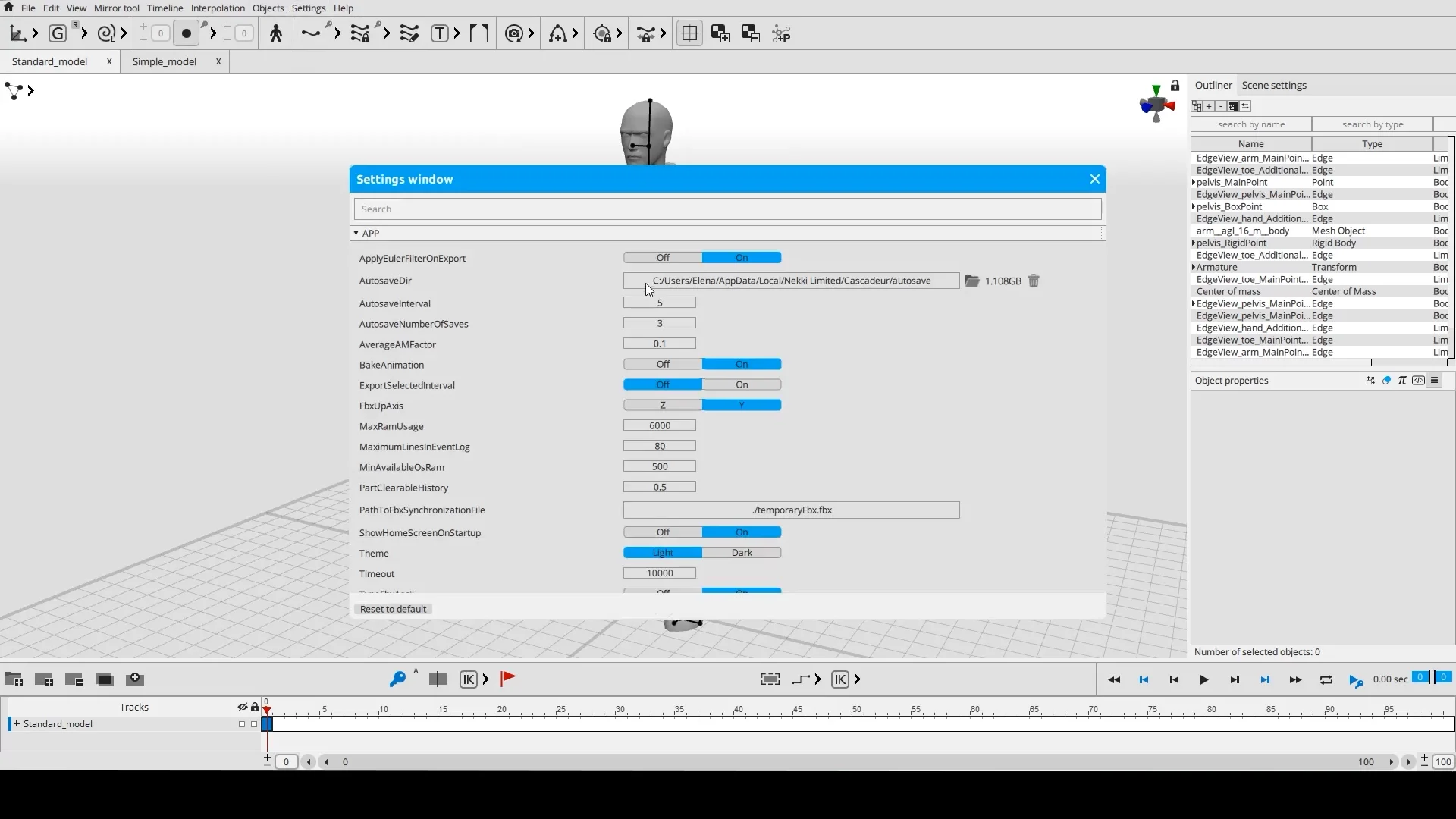The image size is (1456, 819).
Task: Set ApplyEulerFilterOnExport to Off
Action: click(x=663, y=258)
